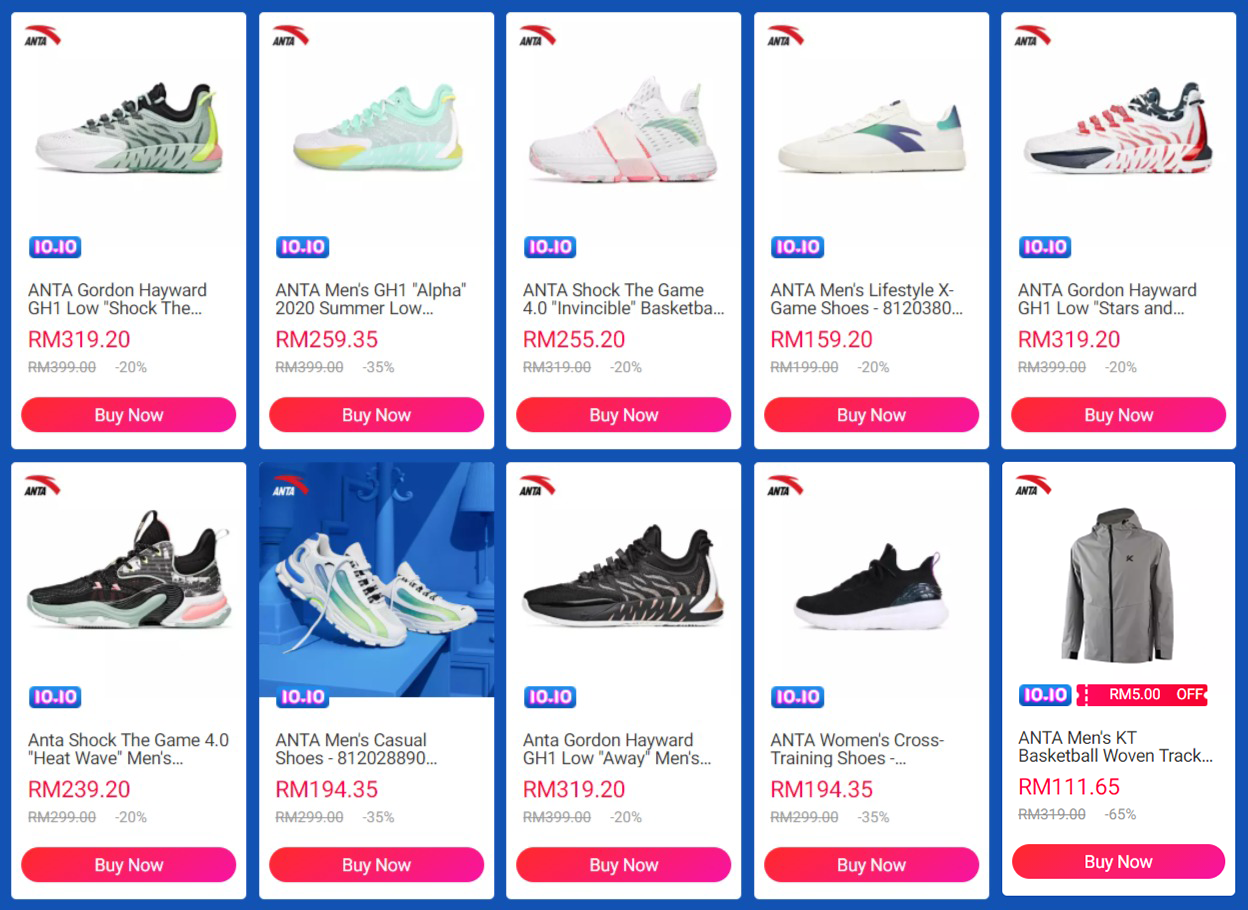The height and width of the screenshot is (910, 1248).
Task: View the Stars and Stripes shoe image
Action: point(1118,130)
